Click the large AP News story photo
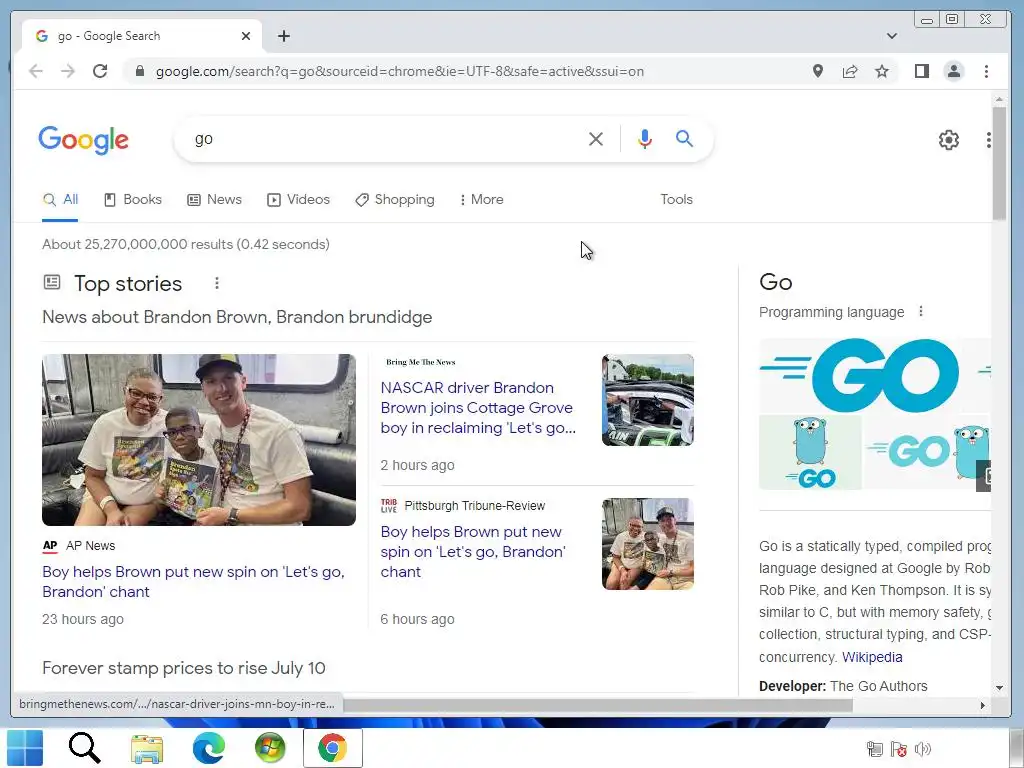Viewport: 1024px width, 768px height. click(199, 440)
